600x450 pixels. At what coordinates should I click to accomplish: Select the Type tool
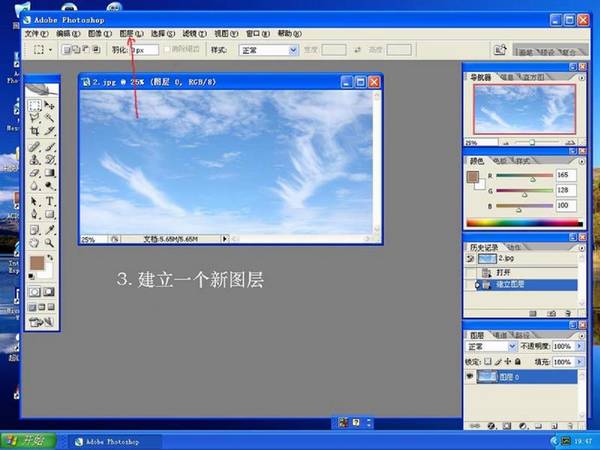point(49,201)
